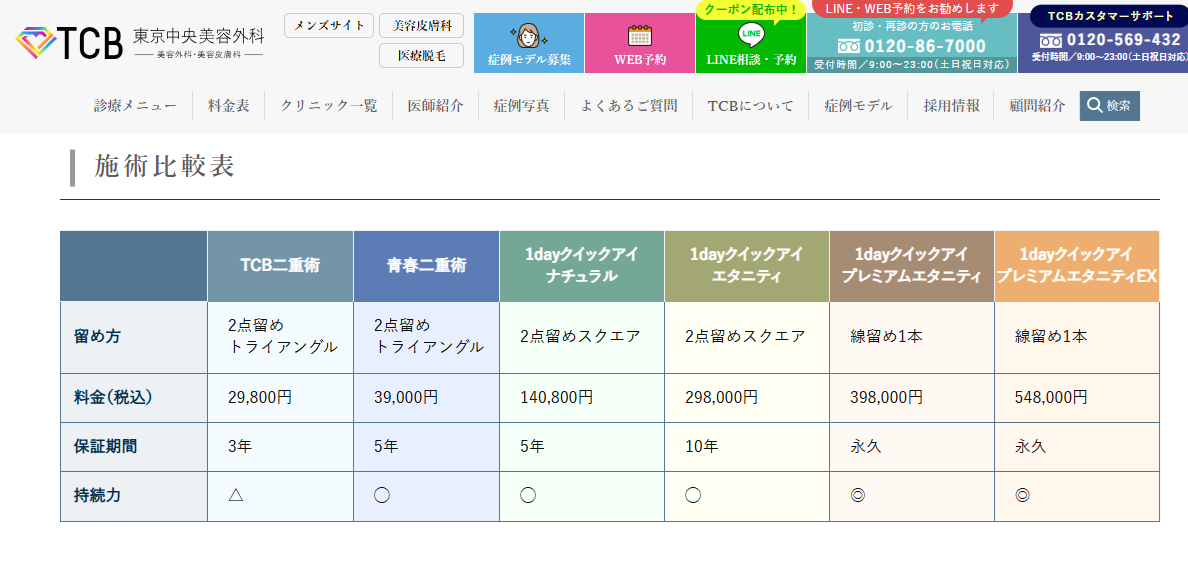
Task: Call reservation number 0120-86-7000
Action: [x=911, y=46]
